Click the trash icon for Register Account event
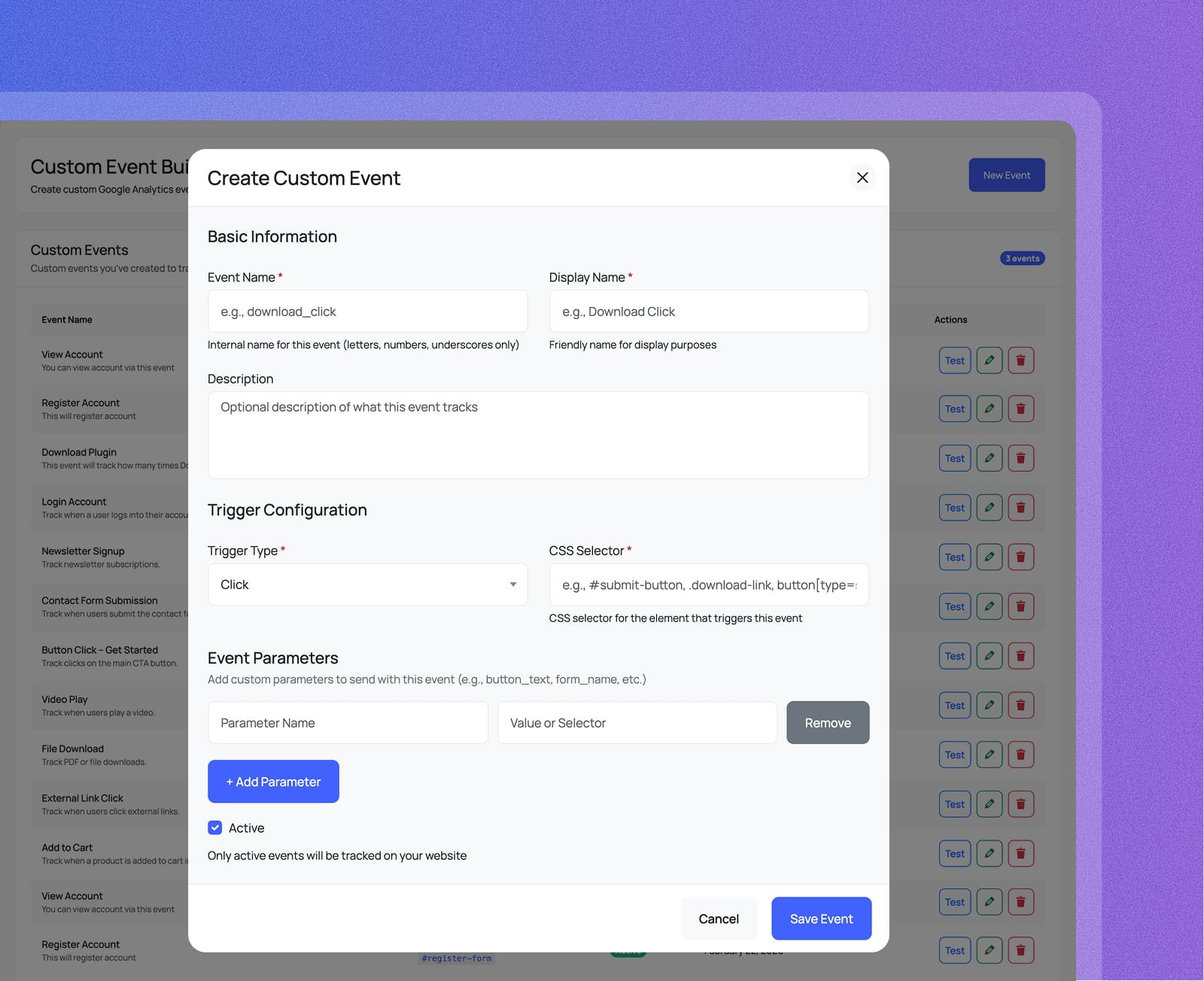The width and height of the screenshot is (1204, 981). pyautogui.click(x=1020, y=408)
